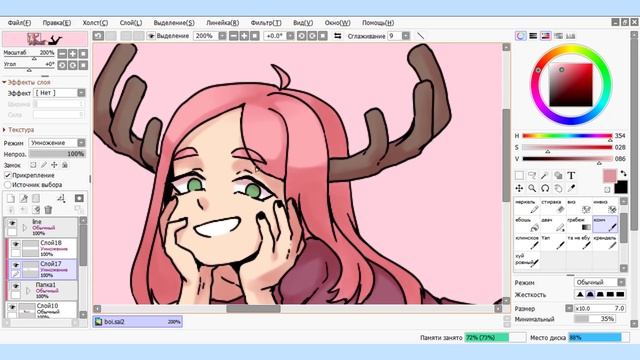Viewport: 640px width, 360px height.
Task: Reset the toolbar zoom level
Action: 254,36
